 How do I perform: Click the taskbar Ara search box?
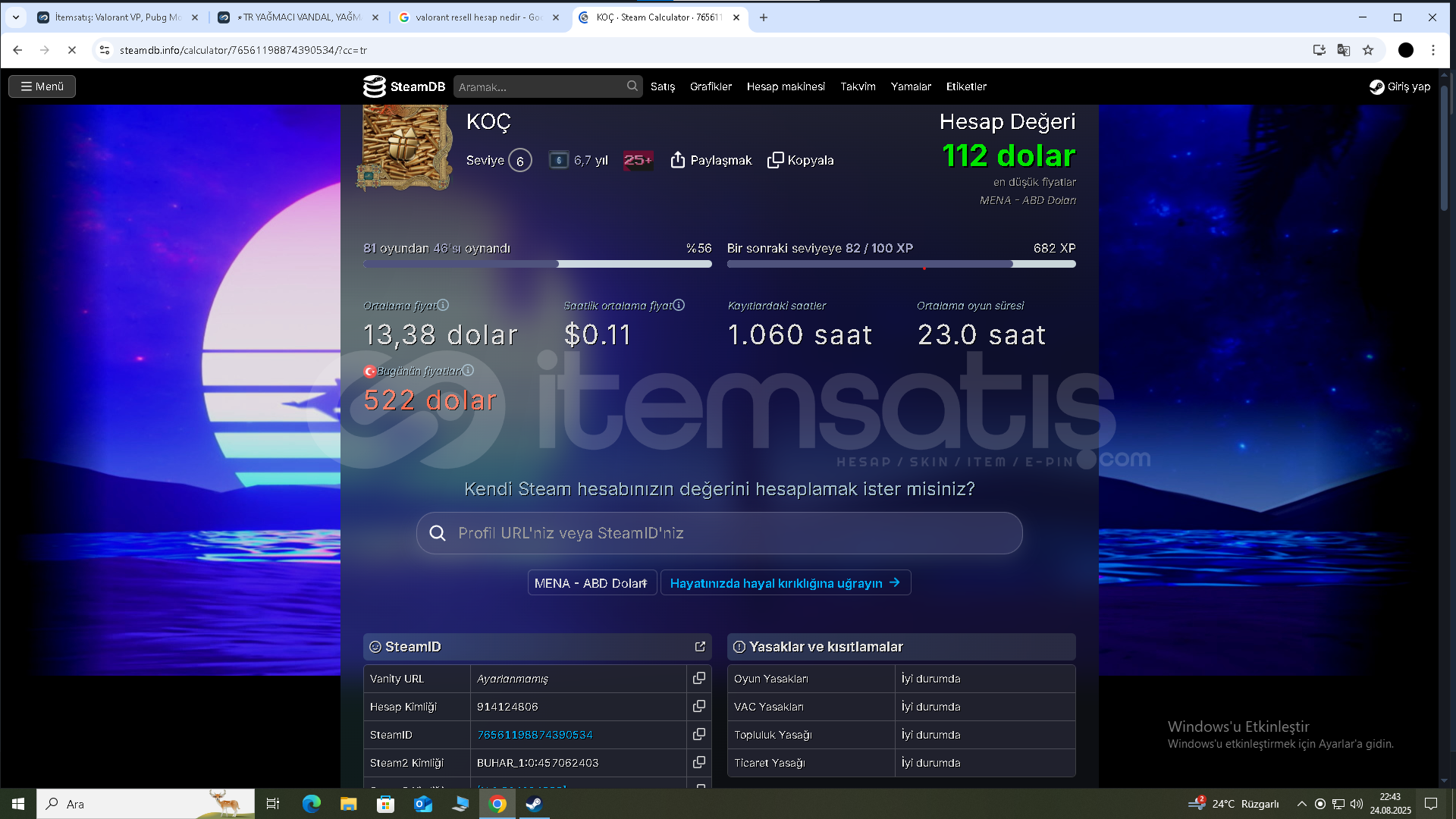[146, 804]
